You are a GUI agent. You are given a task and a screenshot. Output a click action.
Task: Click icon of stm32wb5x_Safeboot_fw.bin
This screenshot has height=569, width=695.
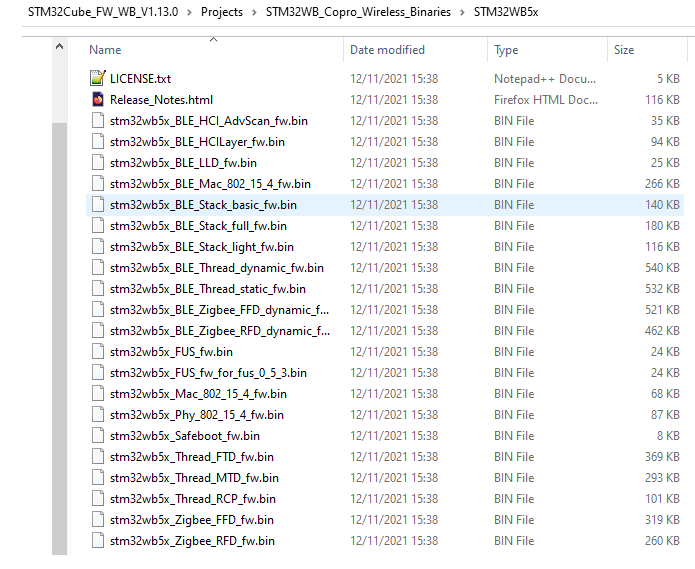tap(98, 436)
